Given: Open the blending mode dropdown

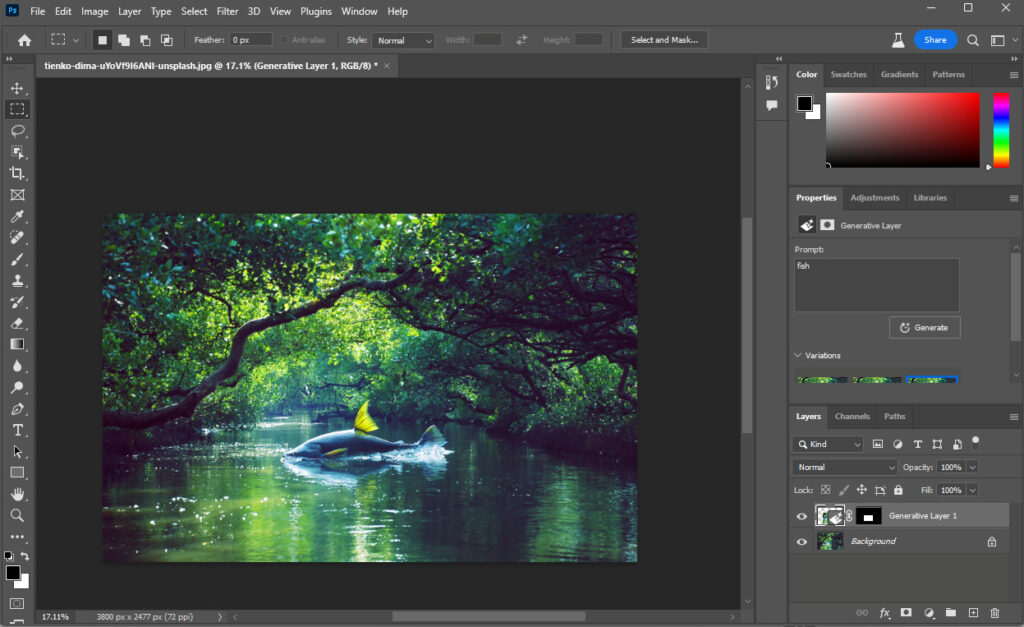Looking at the screenshot, I should [844, 467].
